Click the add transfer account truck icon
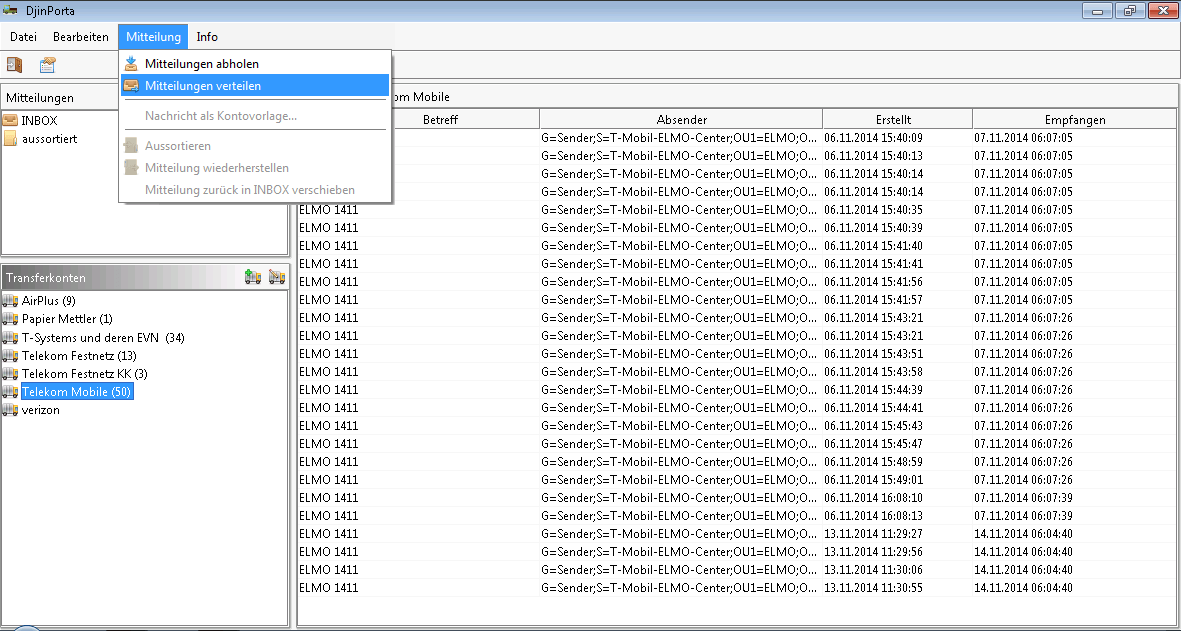The width and height of the screenshot is (1181, 631). (253, 277)
